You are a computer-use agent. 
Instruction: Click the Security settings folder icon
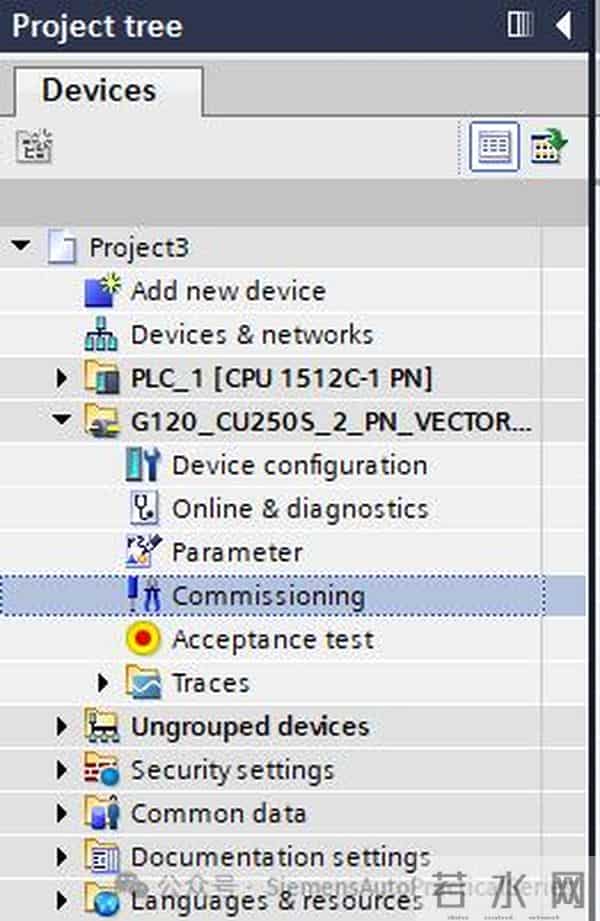[x=101, y=770]
